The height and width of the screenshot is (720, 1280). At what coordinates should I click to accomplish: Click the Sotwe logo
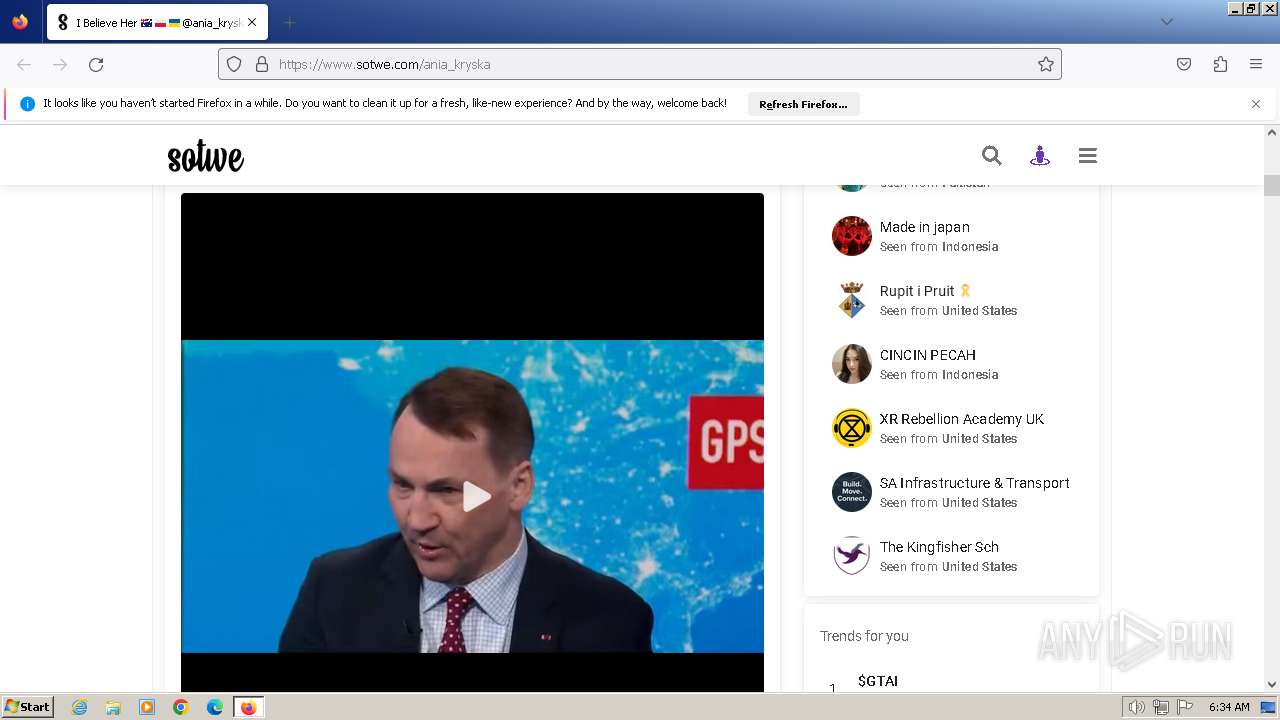(x=205, y=157)
